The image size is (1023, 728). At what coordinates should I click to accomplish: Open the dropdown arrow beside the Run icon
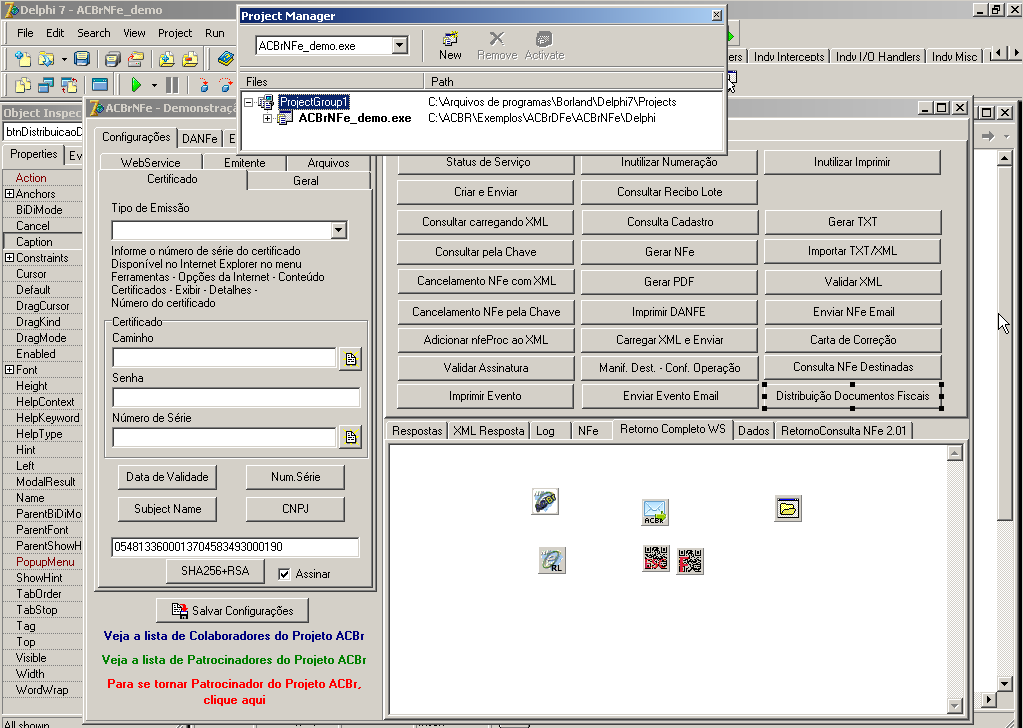point(154,85)
